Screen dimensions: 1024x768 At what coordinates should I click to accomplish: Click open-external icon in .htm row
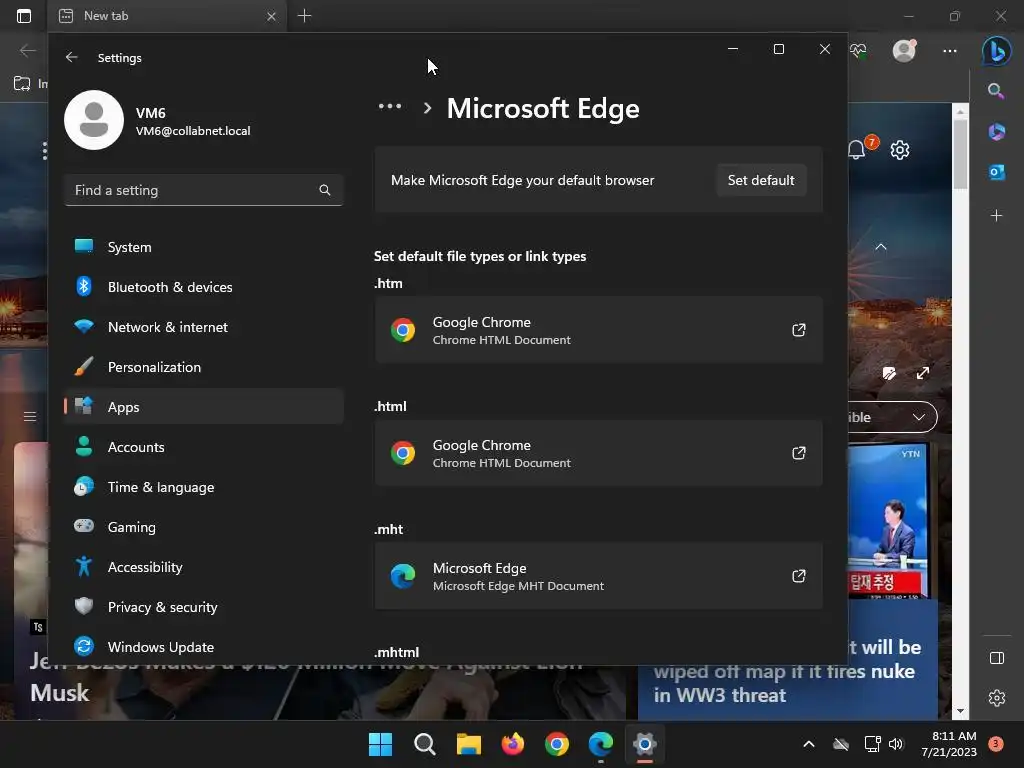click(799, 330)
